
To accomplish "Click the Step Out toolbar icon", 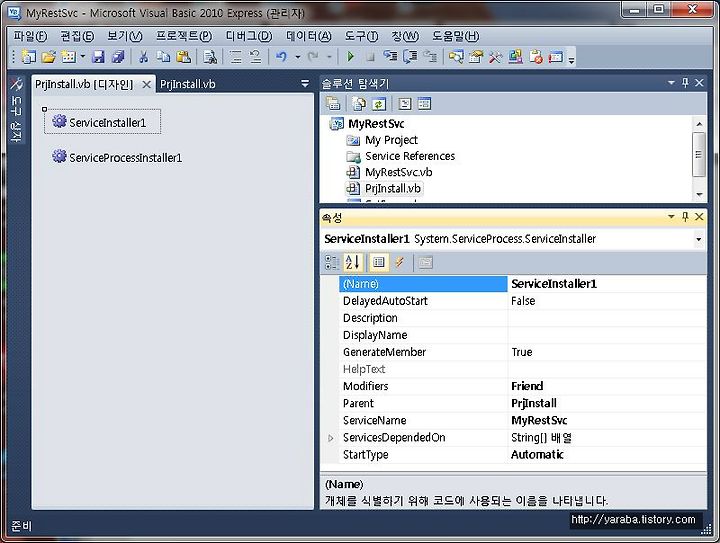I will 430,57.
